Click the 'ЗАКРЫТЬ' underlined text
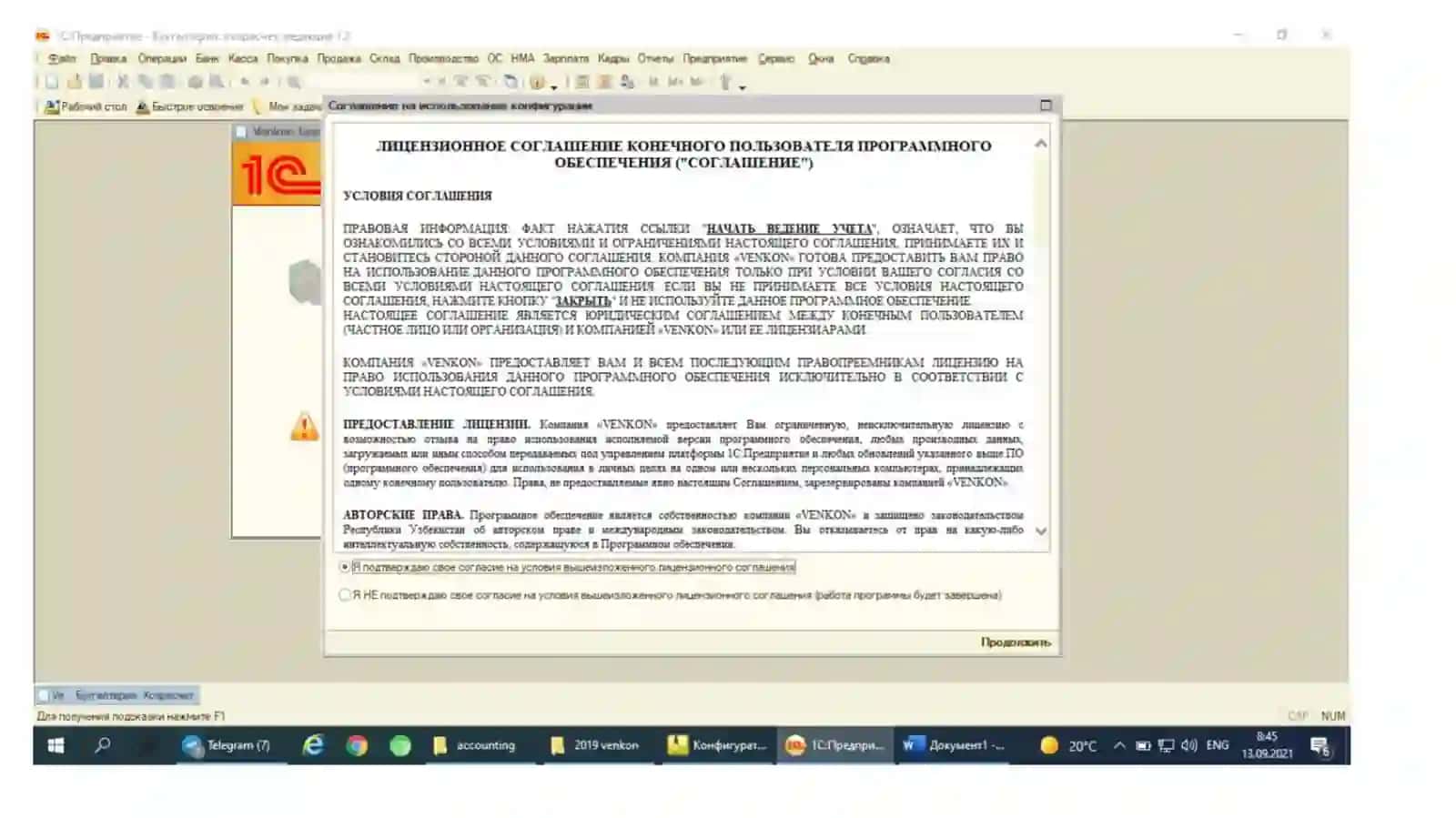1456x818 pixels. 583,300
